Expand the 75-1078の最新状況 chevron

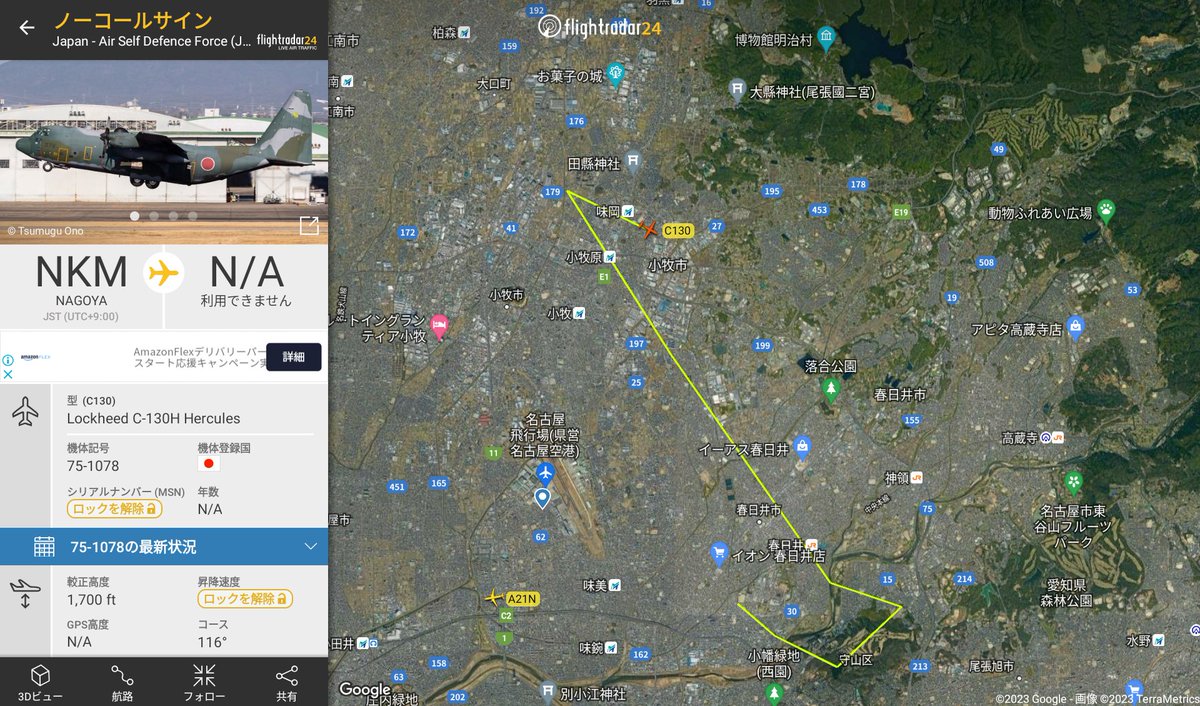pyautogui.click(x=310, y=546)
